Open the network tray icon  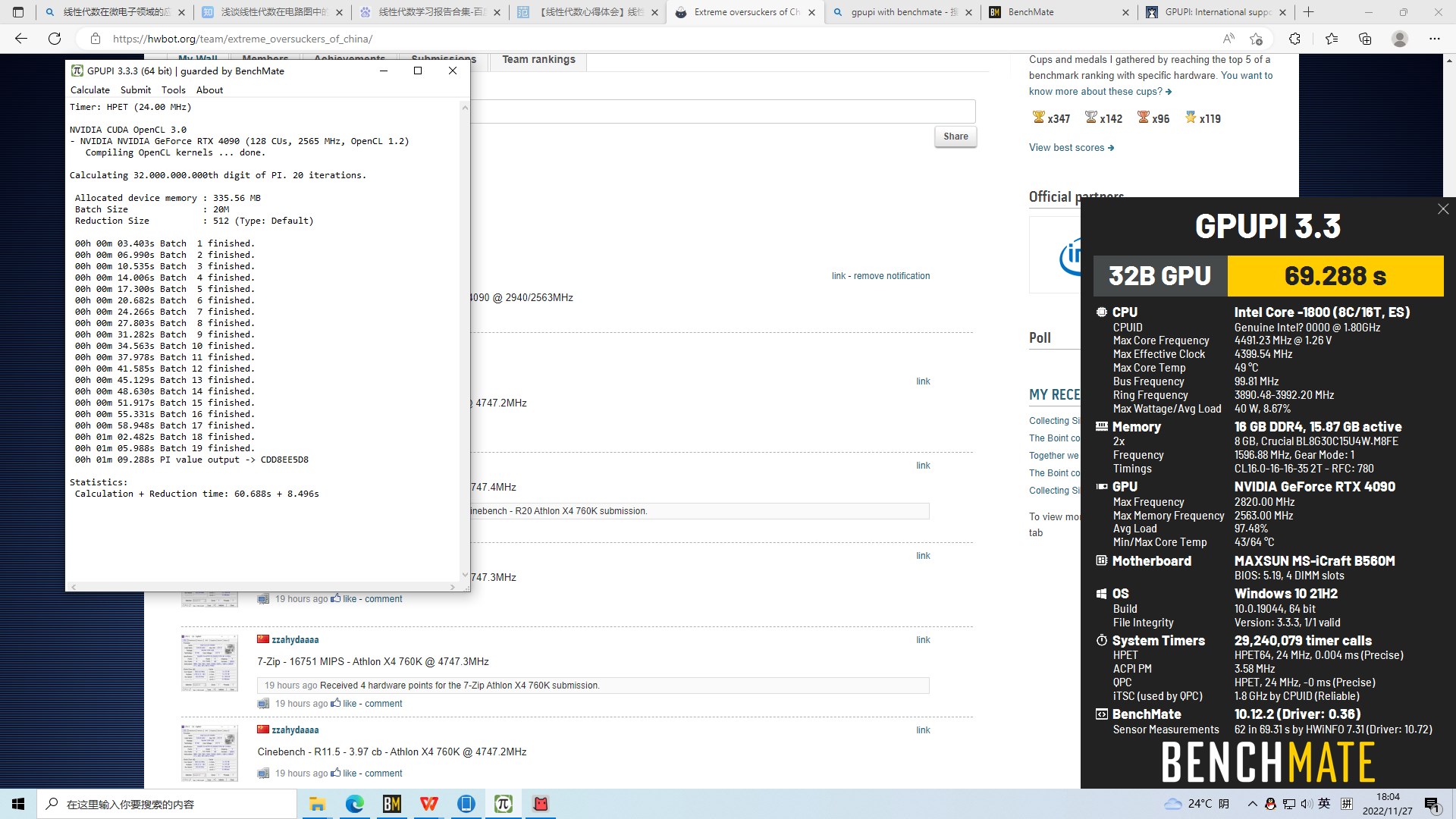coord(1289,804)
